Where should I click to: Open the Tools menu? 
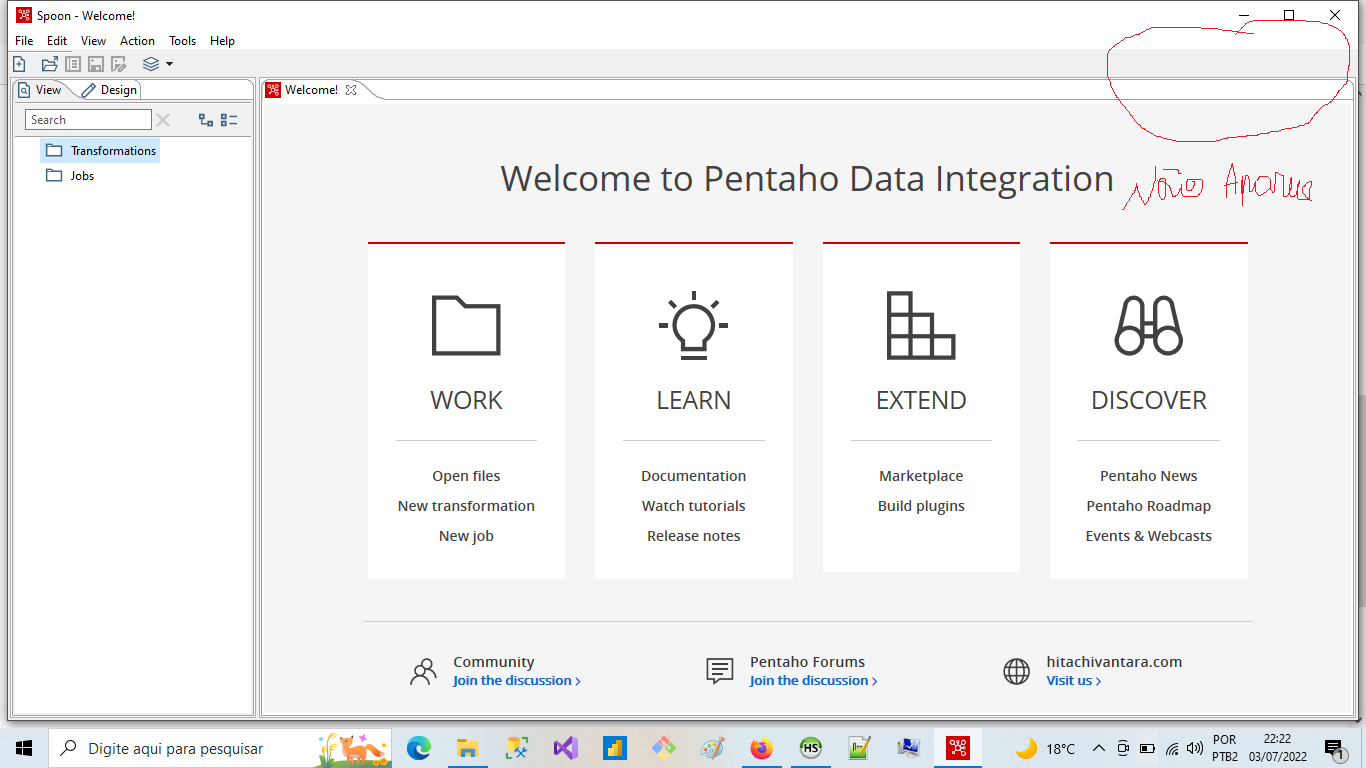click(183, 41)
